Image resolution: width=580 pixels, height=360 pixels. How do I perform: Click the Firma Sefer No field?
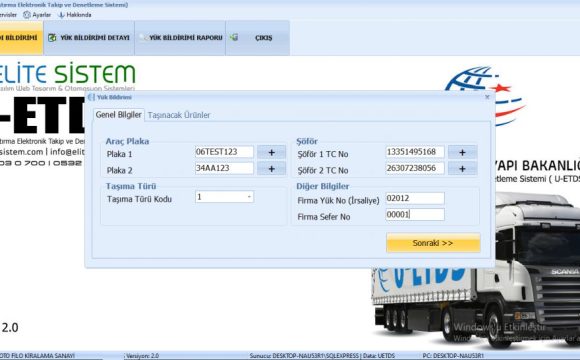click(x=415, y=215)
